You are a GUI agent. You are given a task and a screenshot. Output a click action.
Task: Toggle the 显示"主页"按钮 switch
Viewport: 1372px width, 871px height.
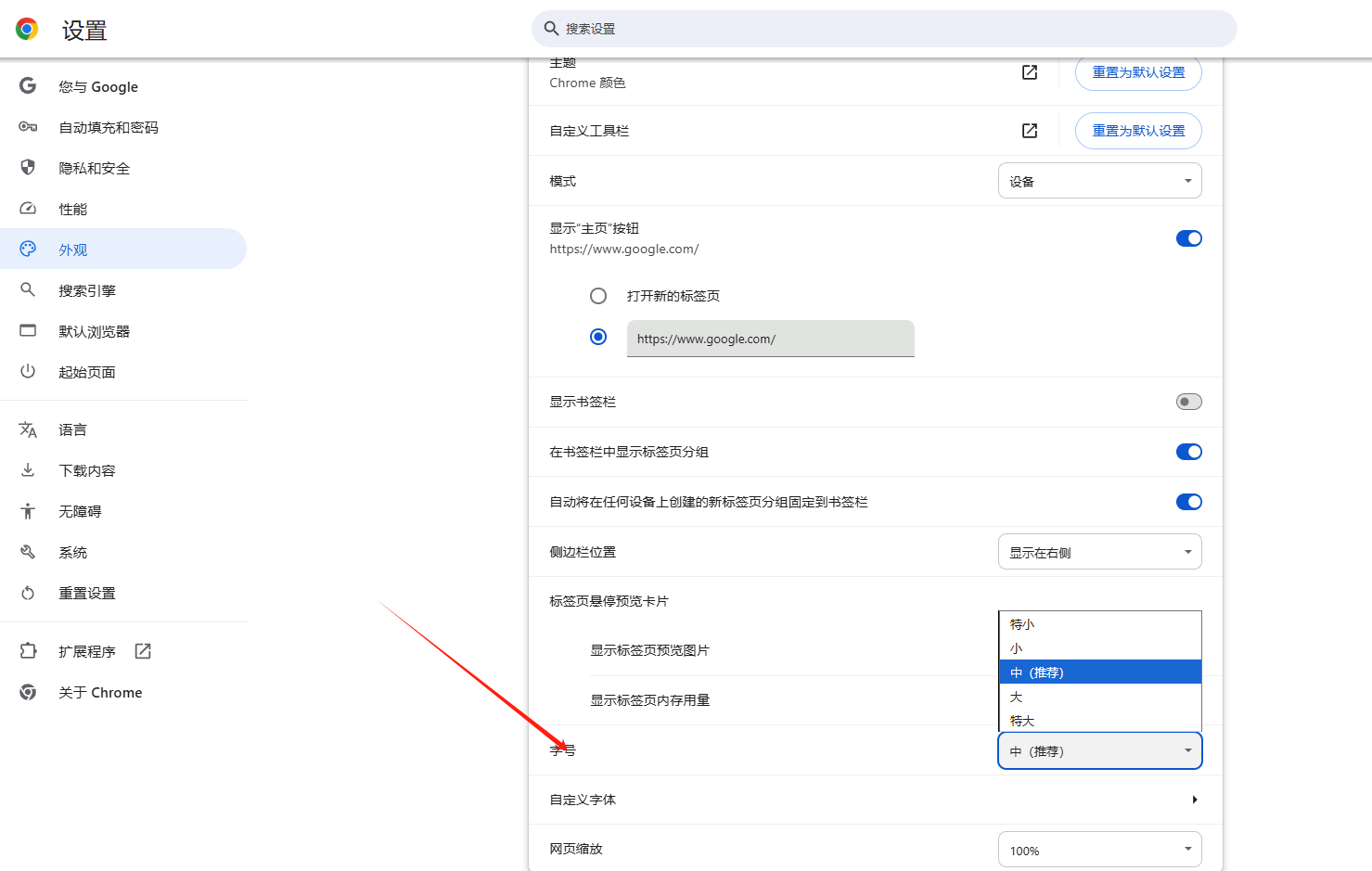1189,238
